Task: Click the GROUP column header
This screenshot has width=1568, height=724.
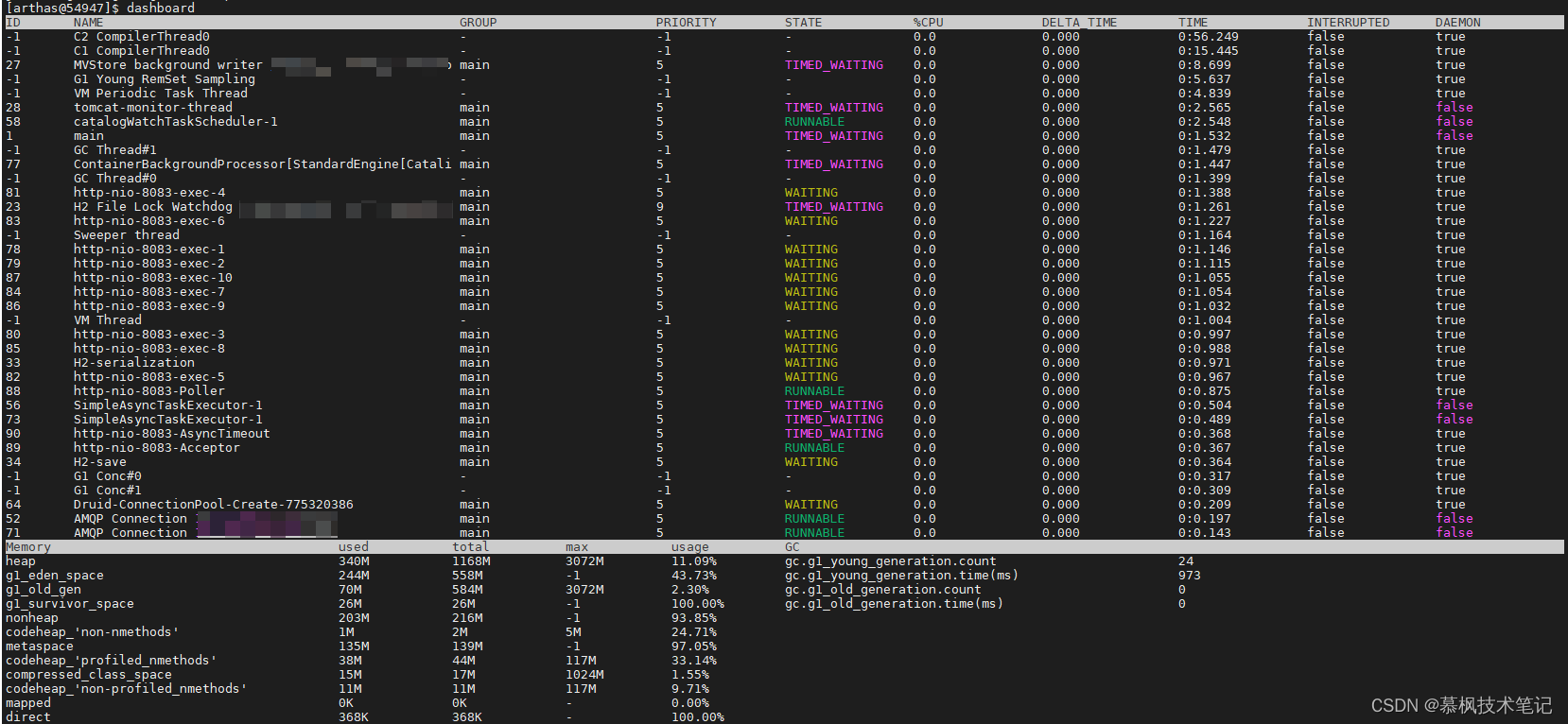Action: [479, 23]
